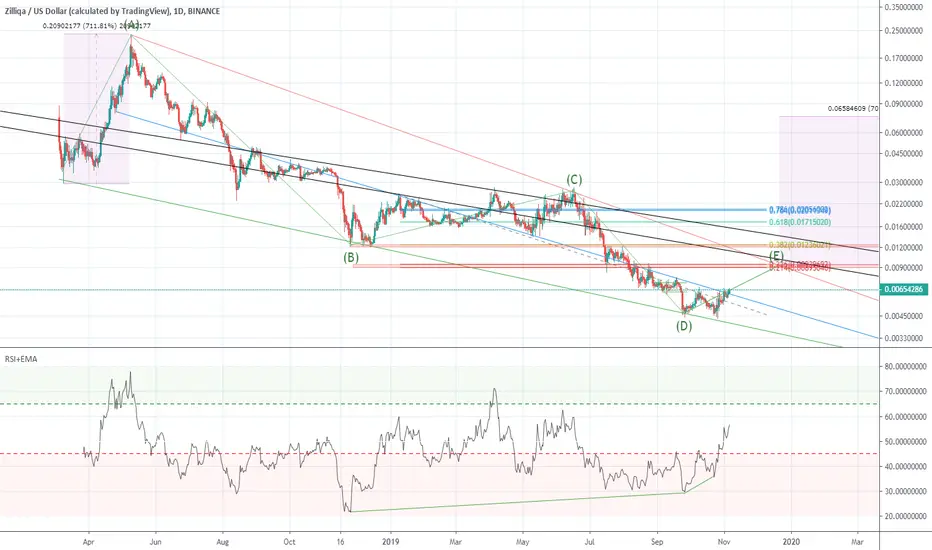Click the May label on the time axis

[x=523, y=542]
